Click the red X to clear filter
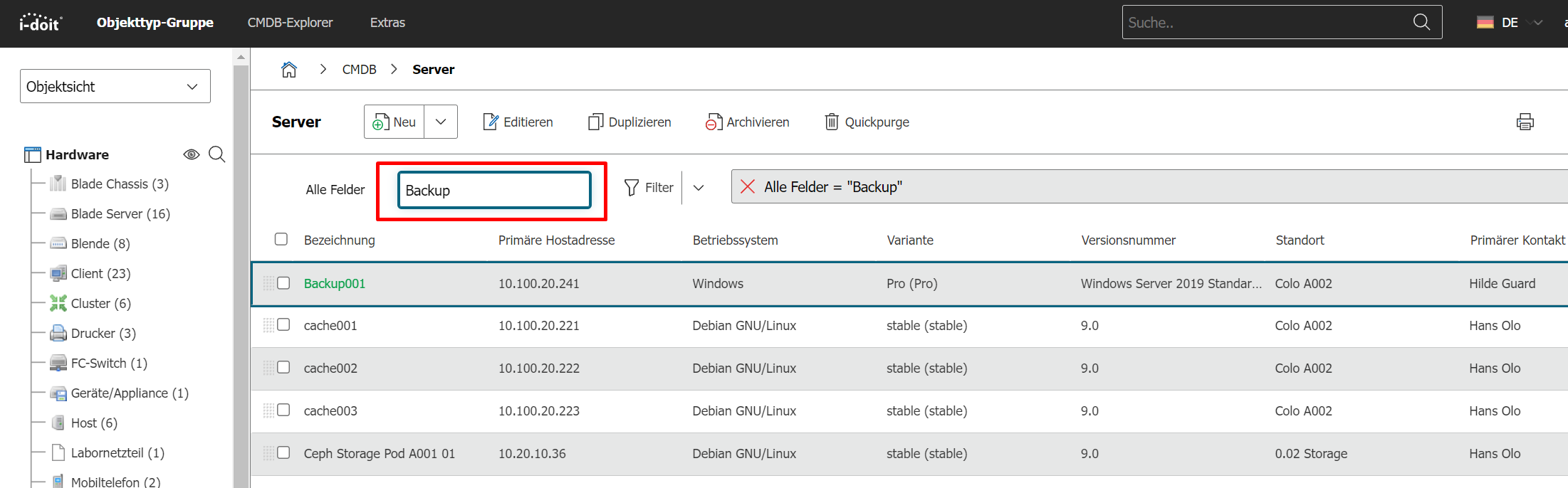1568x488 pixels. 748,187
